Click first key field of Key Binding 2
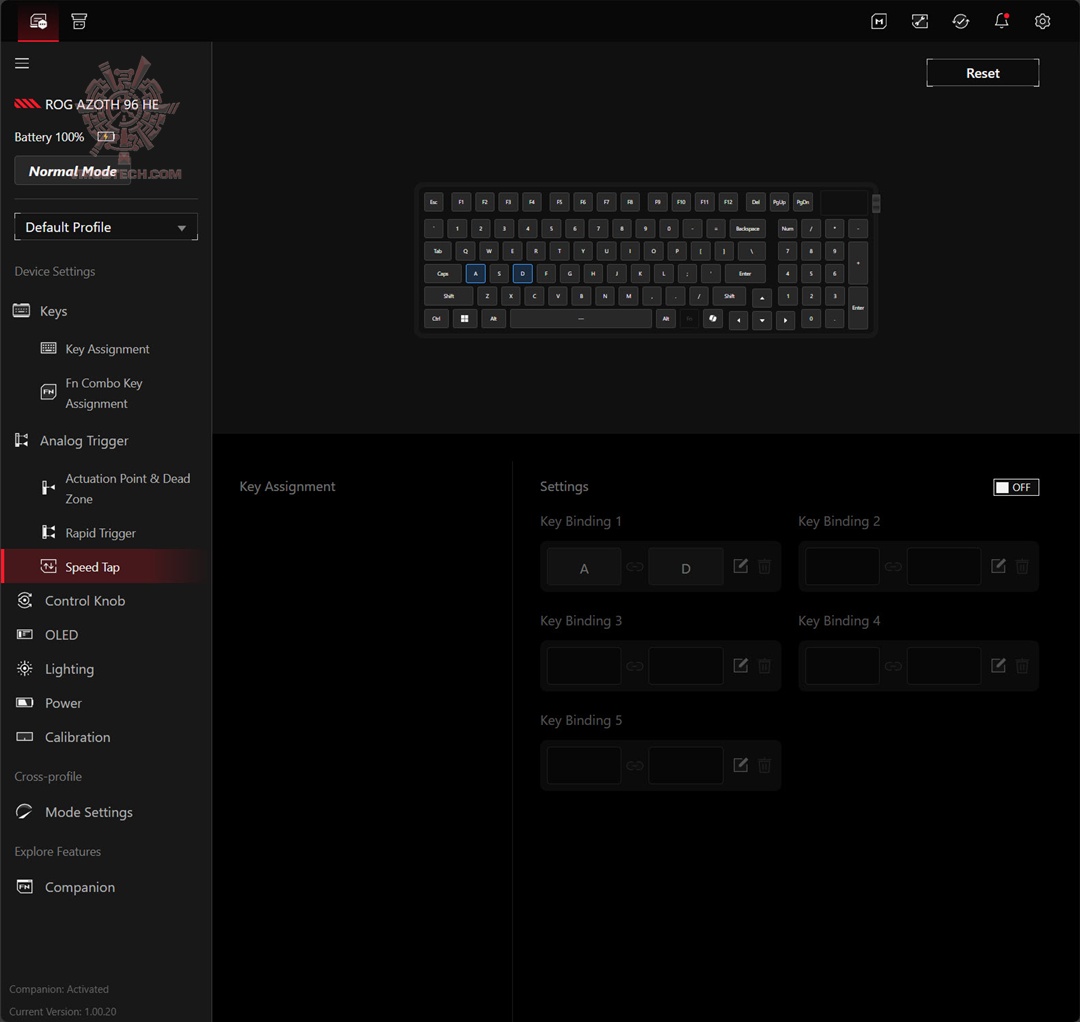Viewport: 1080px width, 1022px height. tap(842, 567)
